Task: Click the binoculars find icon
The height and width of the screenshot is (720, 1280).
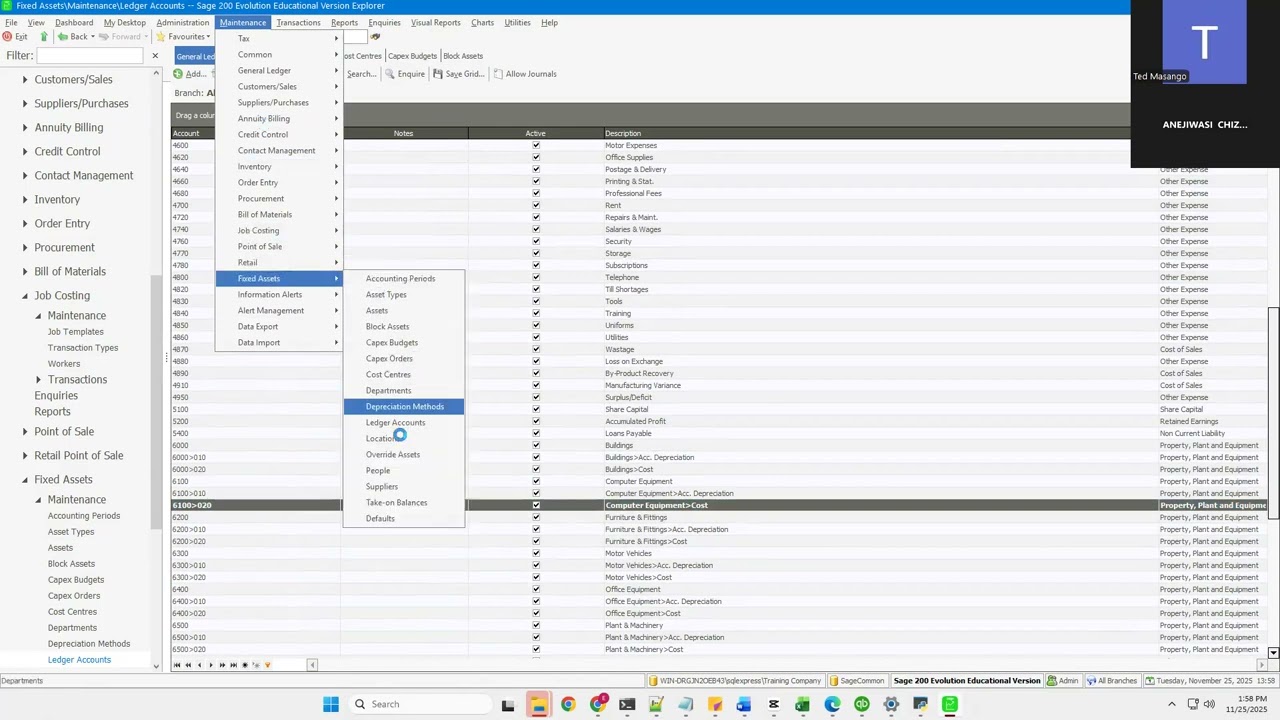Action: click(x=375, y=37)
